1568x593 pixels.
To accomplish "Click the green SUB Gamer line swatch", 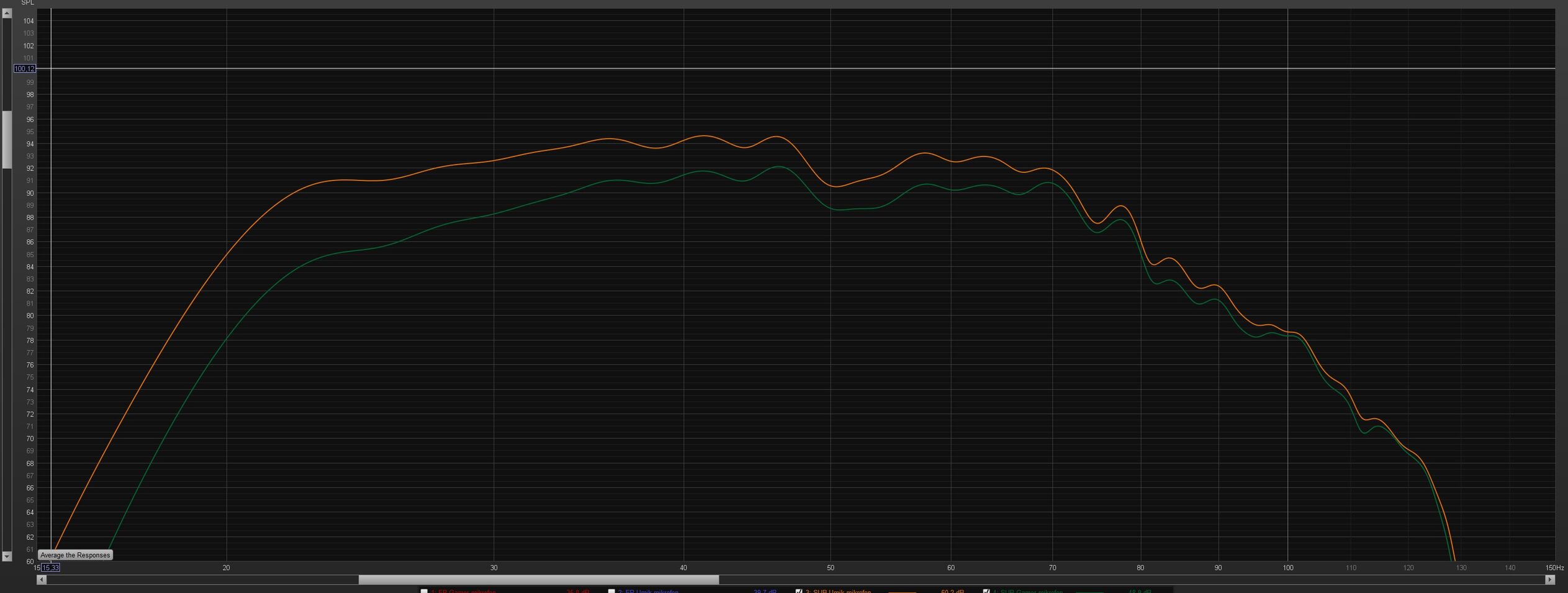I will 1089,592.
